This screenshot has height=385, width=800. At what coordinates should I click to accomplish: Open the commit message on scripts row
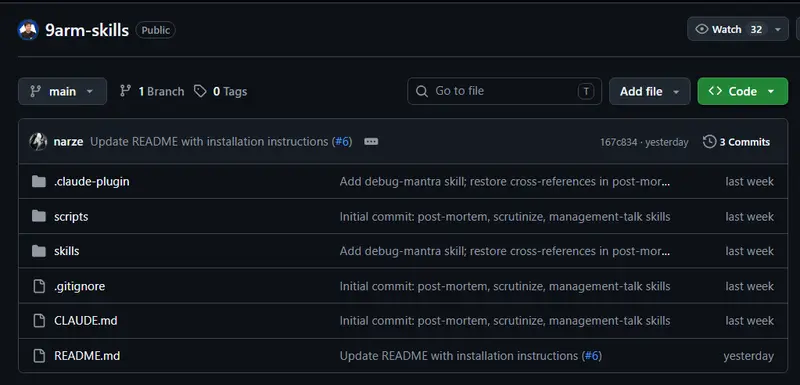[x=505, y=217]
